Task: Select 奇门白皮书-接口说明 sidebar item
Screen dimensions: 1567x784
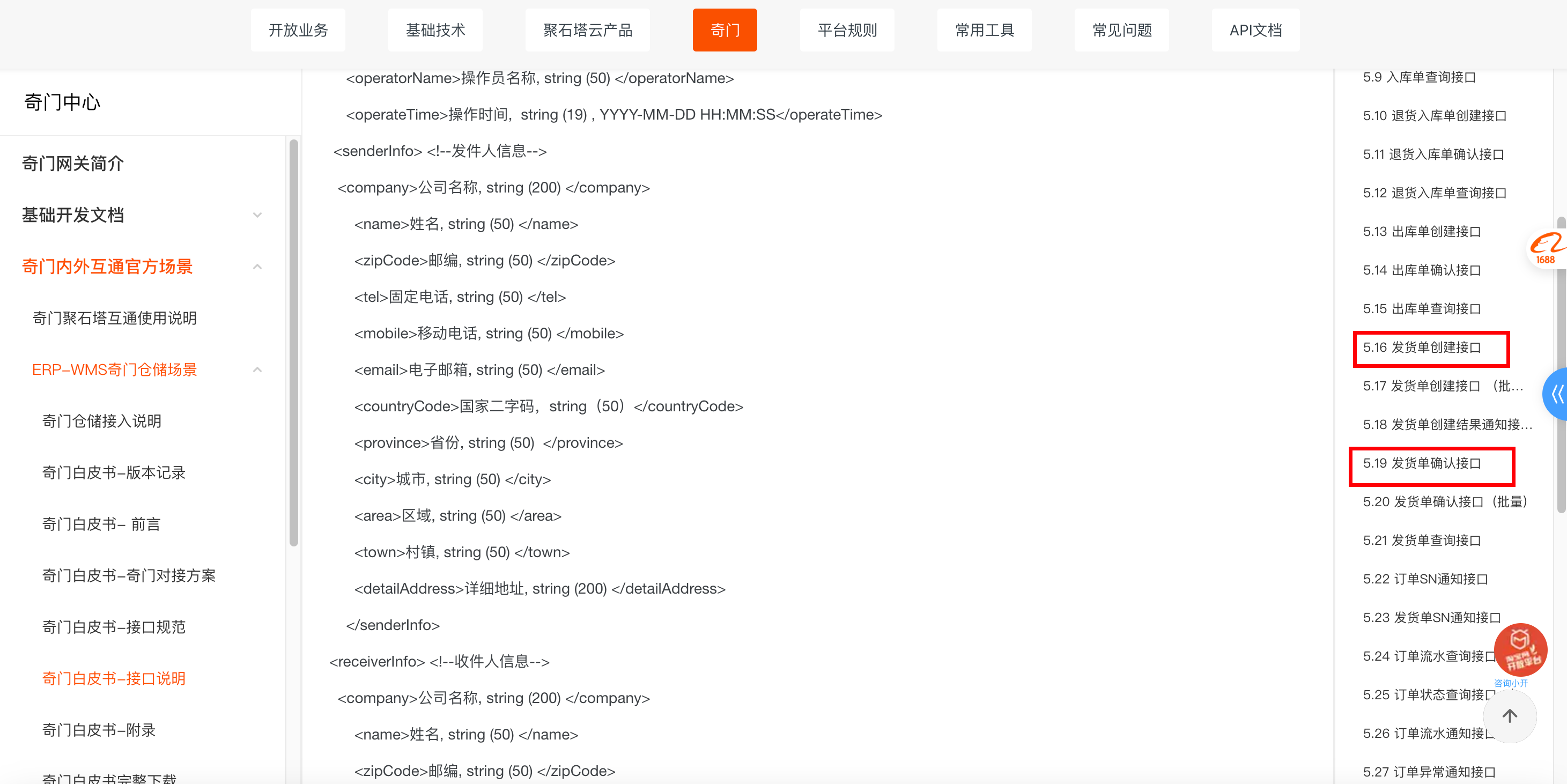Action: 114,679
